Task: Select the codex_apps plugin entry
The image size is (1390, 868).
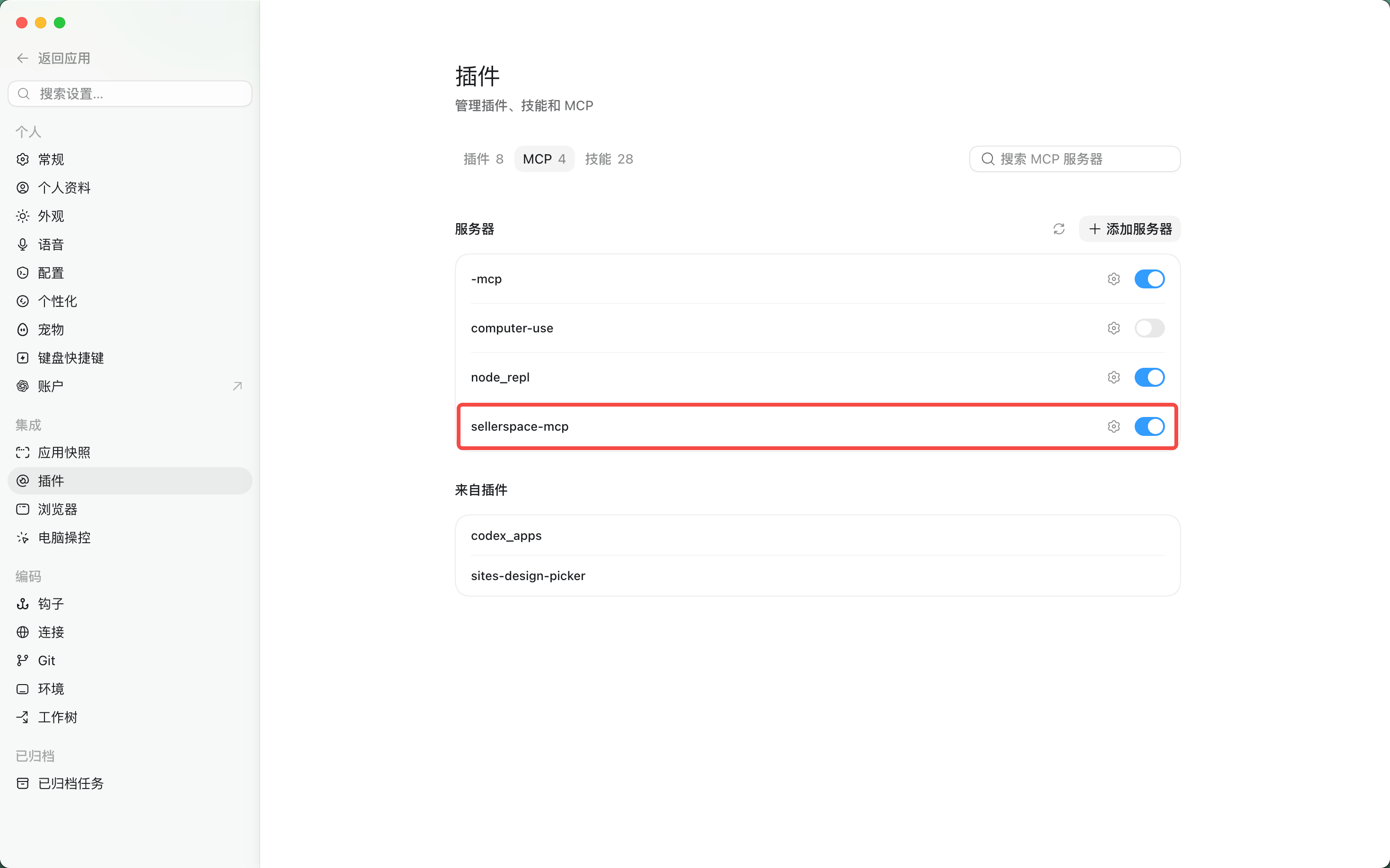Action: [817, 536]
